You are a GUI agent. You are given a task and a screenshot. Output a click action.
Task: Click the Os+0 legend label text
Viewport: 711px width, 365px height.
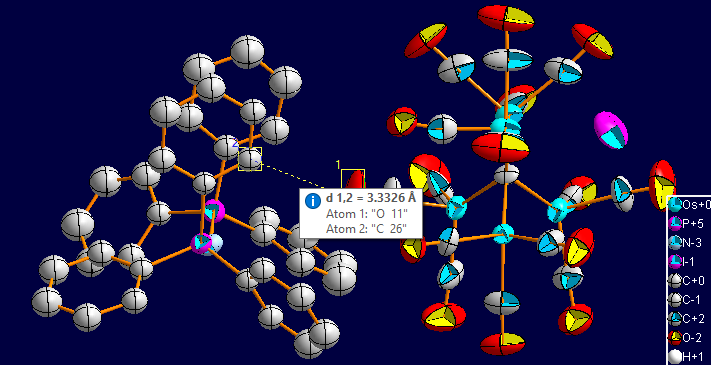[x=696, y=205]
